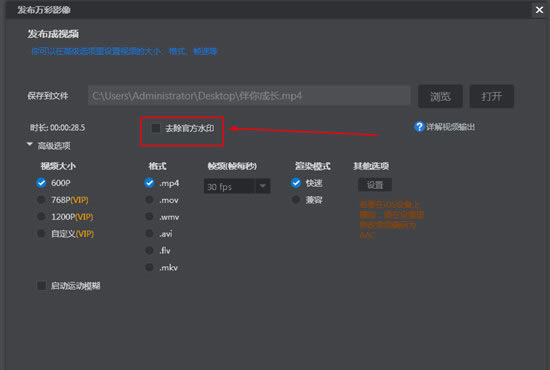Select the 768P(VIP) video size
This screenshot has height=370, width=550.
coord(41,200)
